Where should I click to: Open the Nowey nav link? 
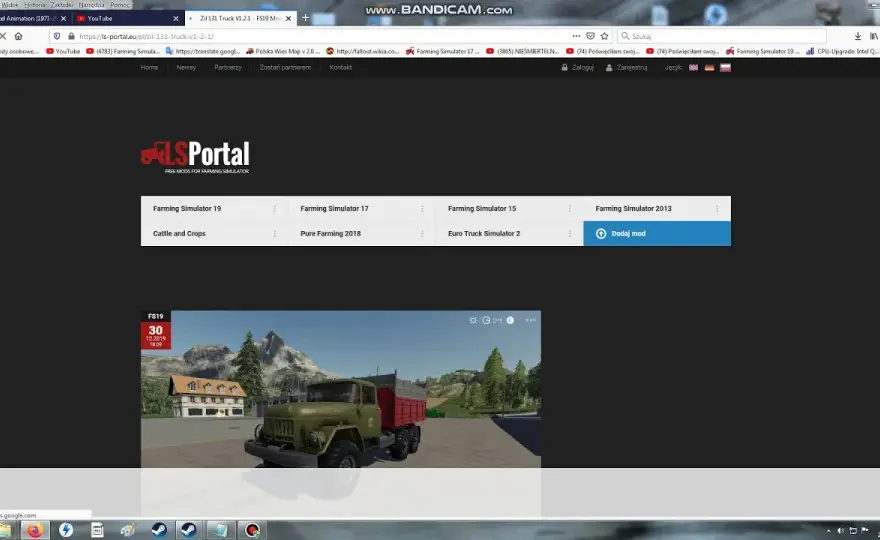pos(186,67)
